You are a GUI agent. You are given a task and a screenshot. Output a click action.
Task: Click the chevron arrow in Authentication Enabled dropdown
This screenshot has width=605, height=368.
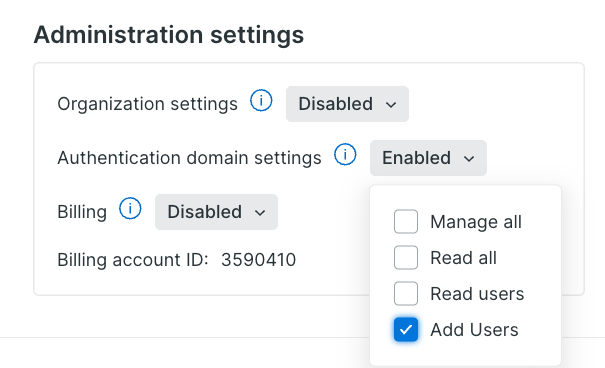coord(469,159)
